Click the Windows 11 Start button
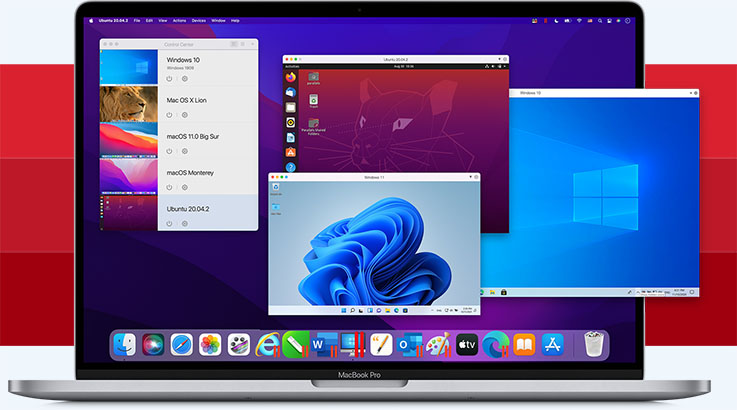The width and height of the screenshot is (737, 410). tap(342, 311)
